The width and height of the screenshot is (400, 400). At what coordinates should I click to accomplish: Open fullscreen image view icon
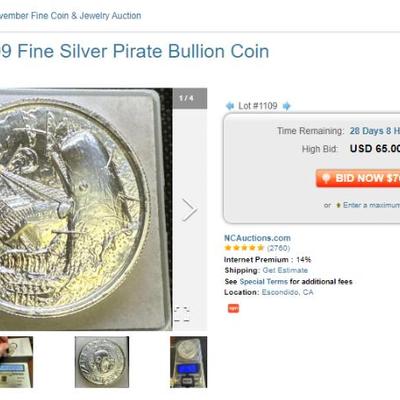182,314
